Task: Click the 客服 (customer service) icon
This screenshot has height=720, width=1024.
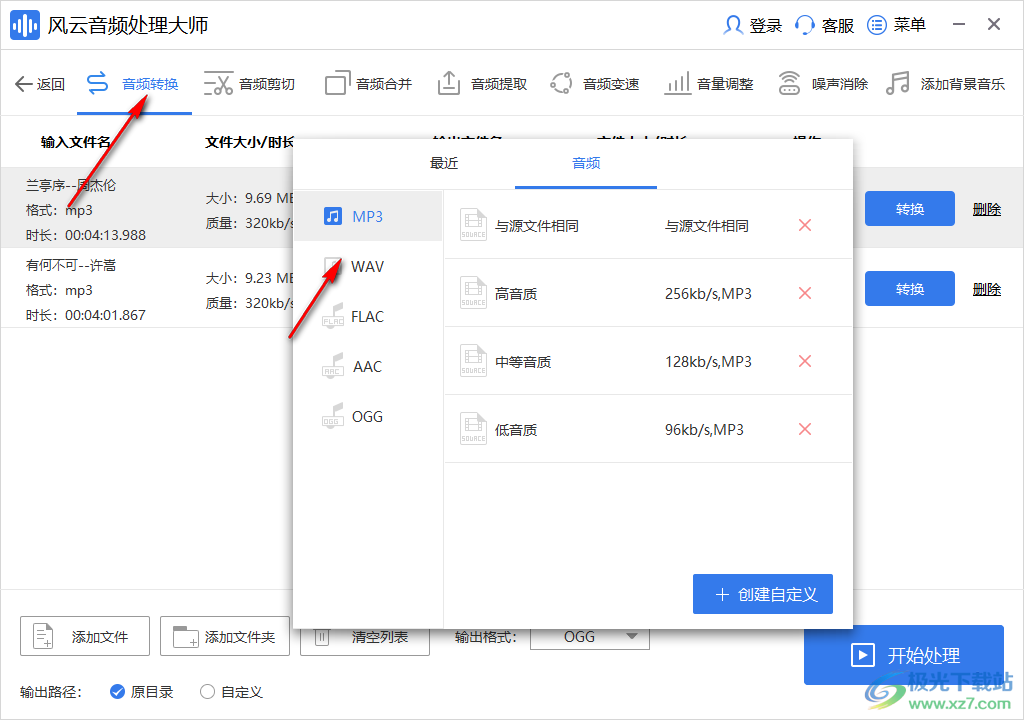Action: [823, 25]
